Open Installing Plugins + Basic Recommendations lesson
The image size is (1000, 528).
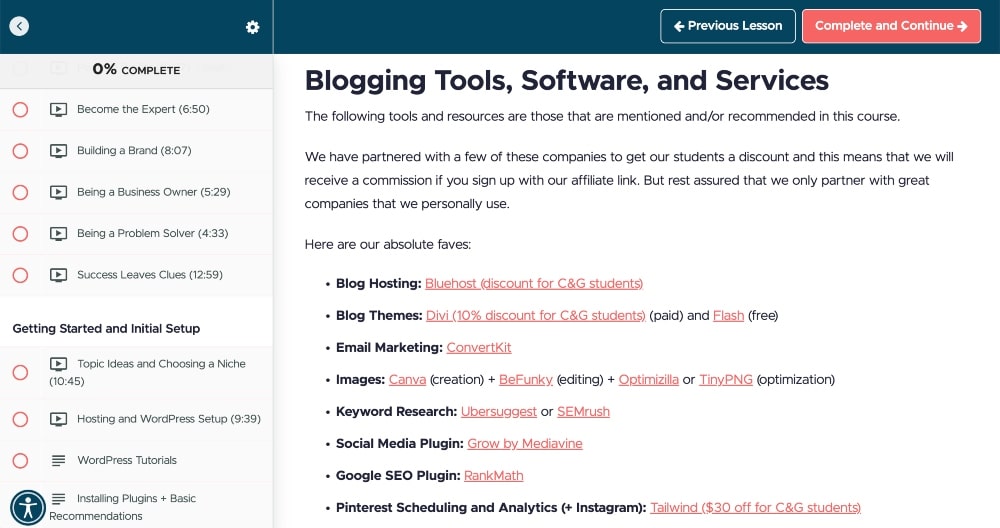[x=122, y=507]
